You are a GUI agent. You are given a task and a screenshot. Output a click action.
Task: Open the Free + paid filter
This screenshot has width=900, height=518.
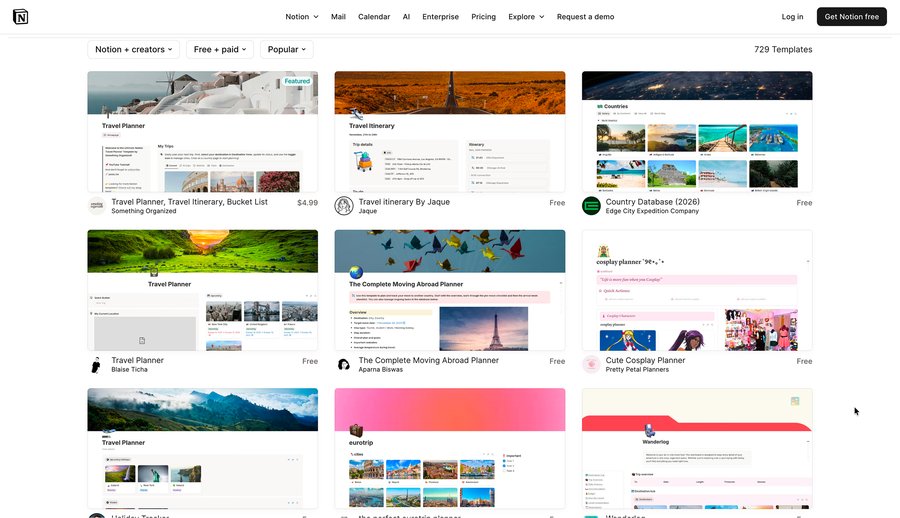[x=220, y=49]
